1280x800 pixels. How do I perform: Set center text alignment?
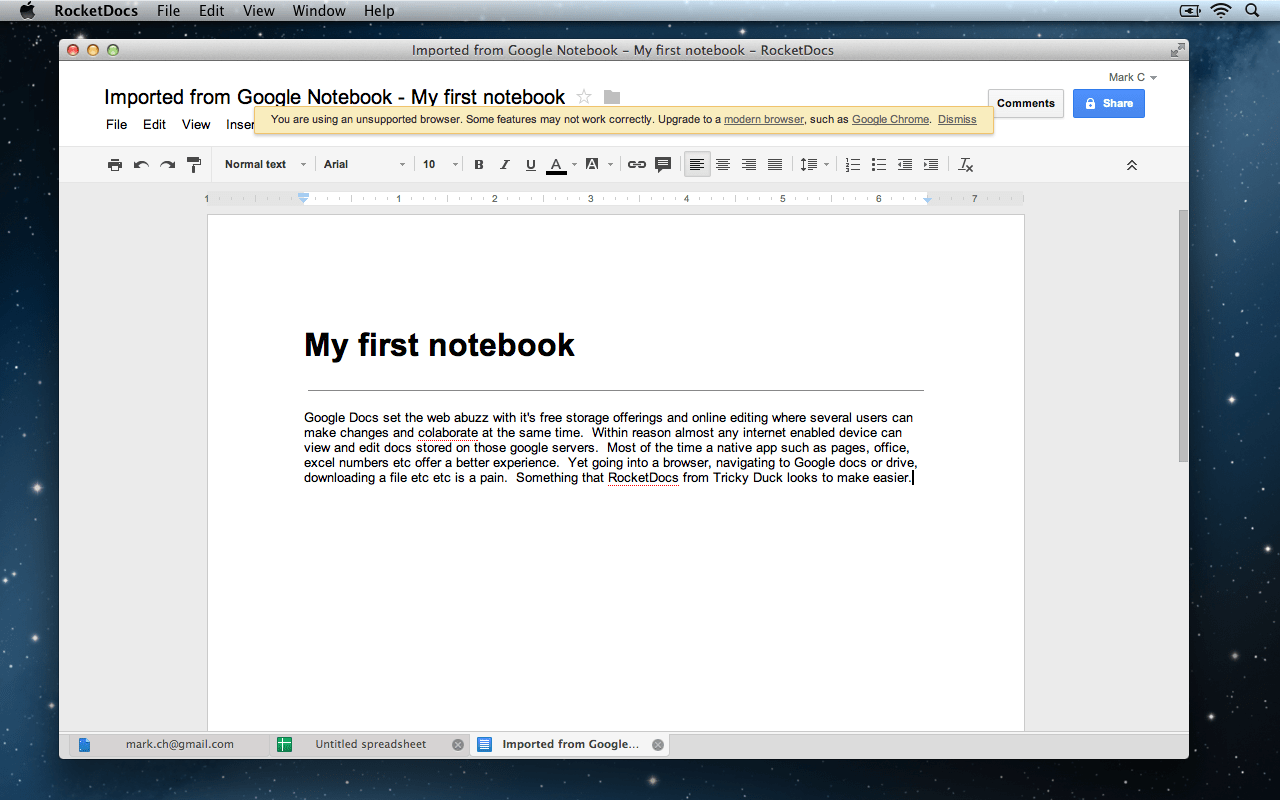pyautogui.click(x=723, y=165)
